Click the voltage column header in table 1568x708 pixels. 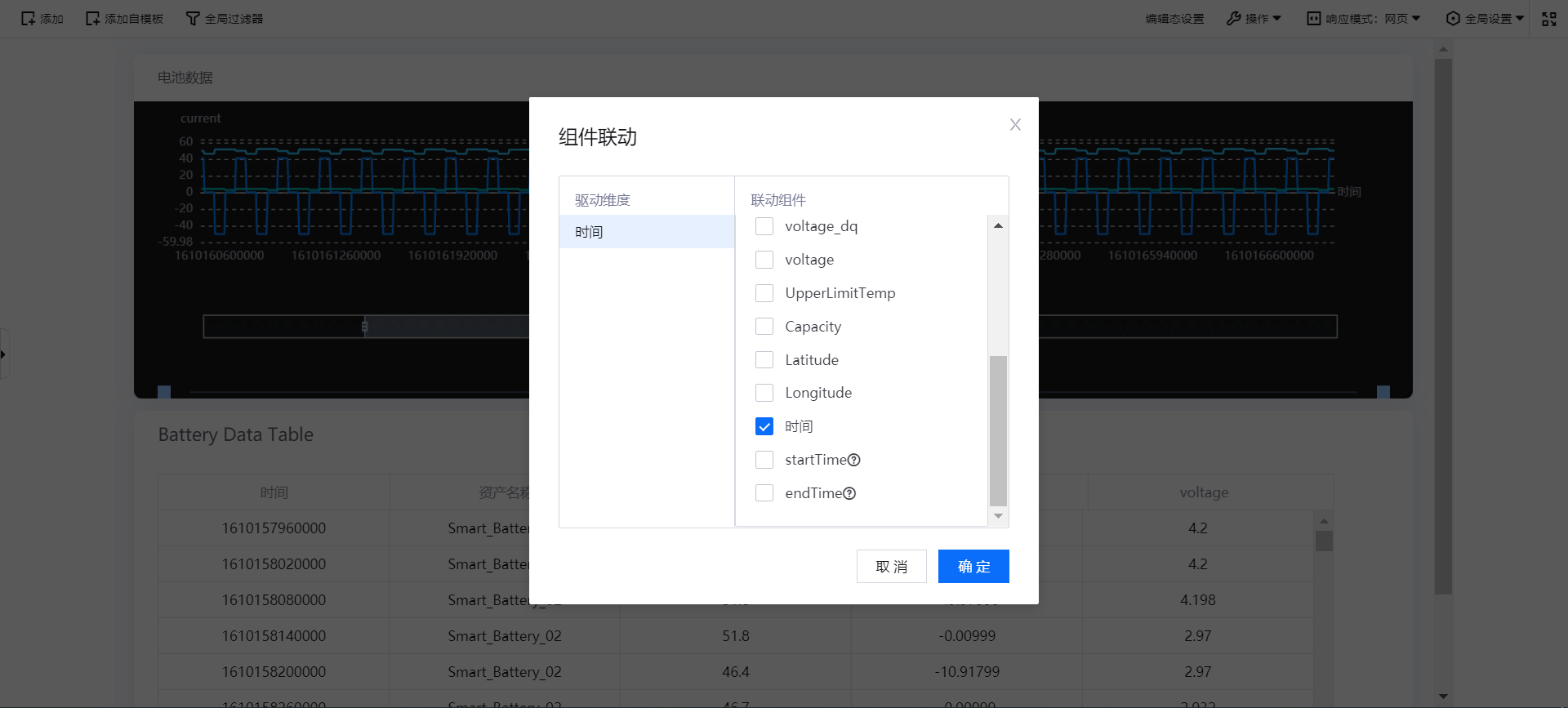coord(1204,492)
